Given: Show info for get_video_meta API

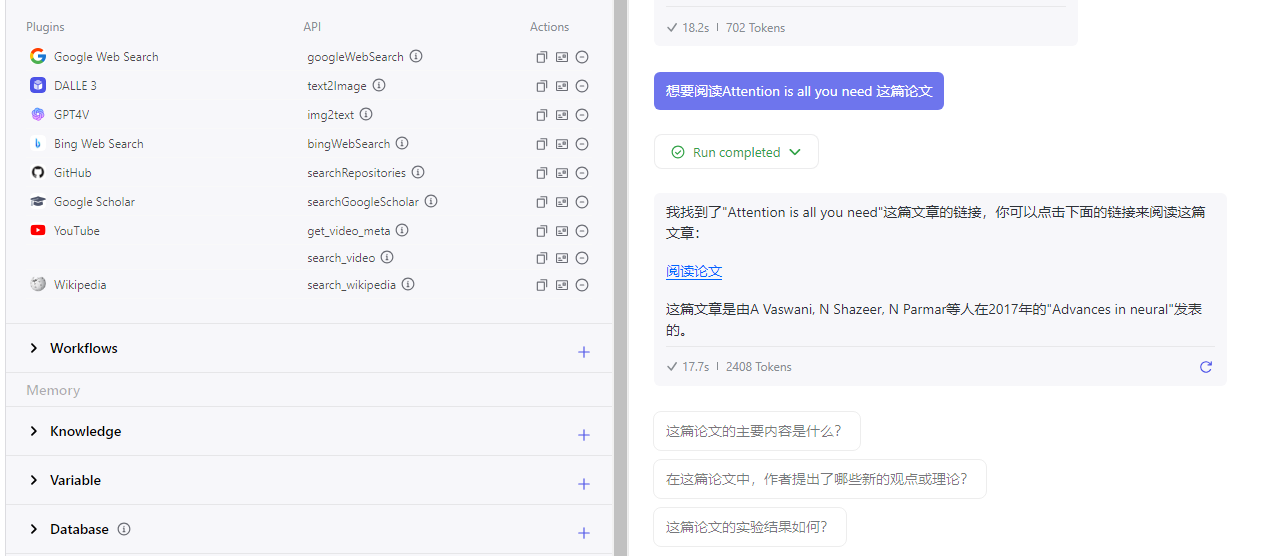Looking at the screenshot, I should coord(403,230).
